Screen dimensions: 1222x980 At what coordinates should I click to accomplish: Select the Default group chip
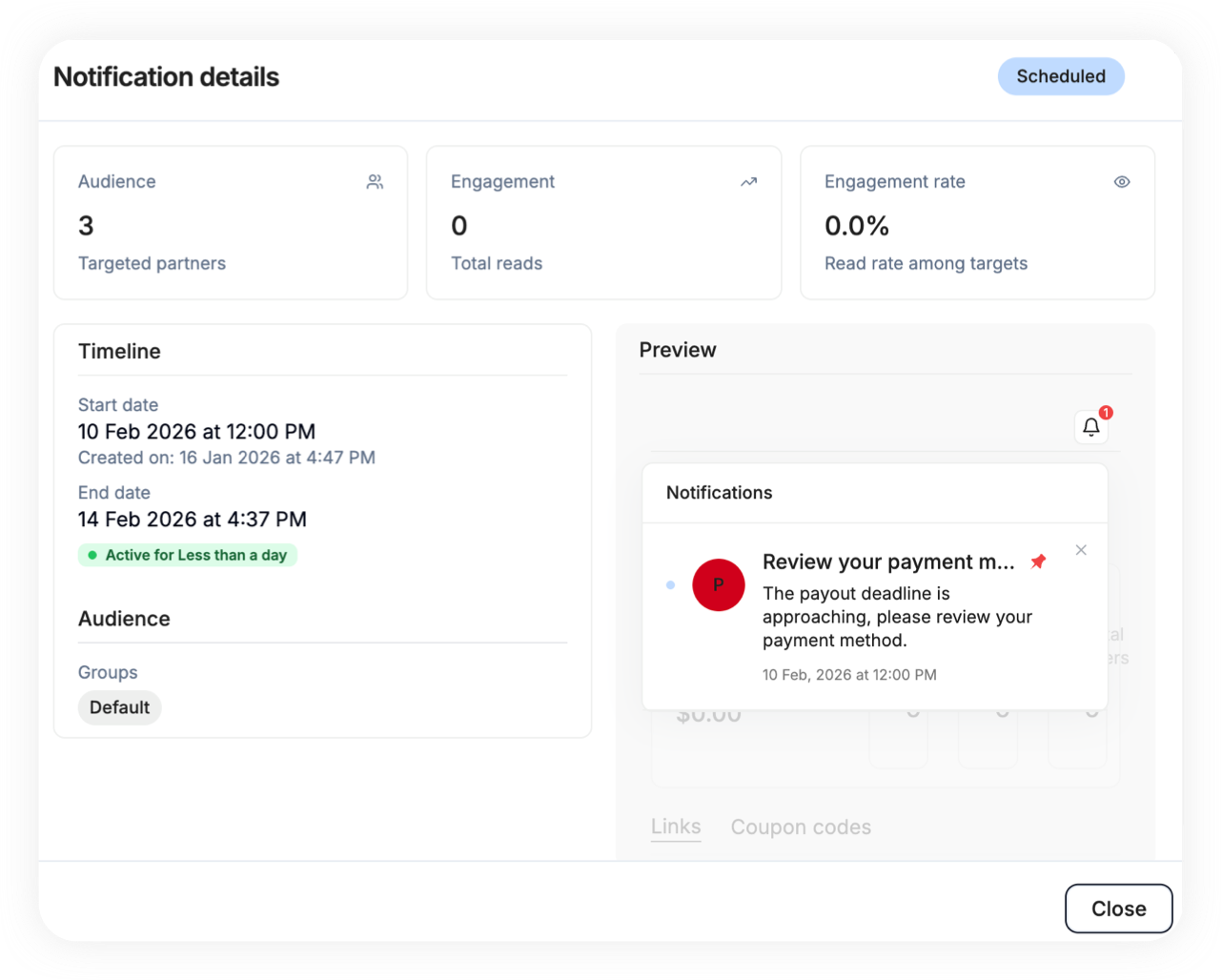click(x=120, y=707)
